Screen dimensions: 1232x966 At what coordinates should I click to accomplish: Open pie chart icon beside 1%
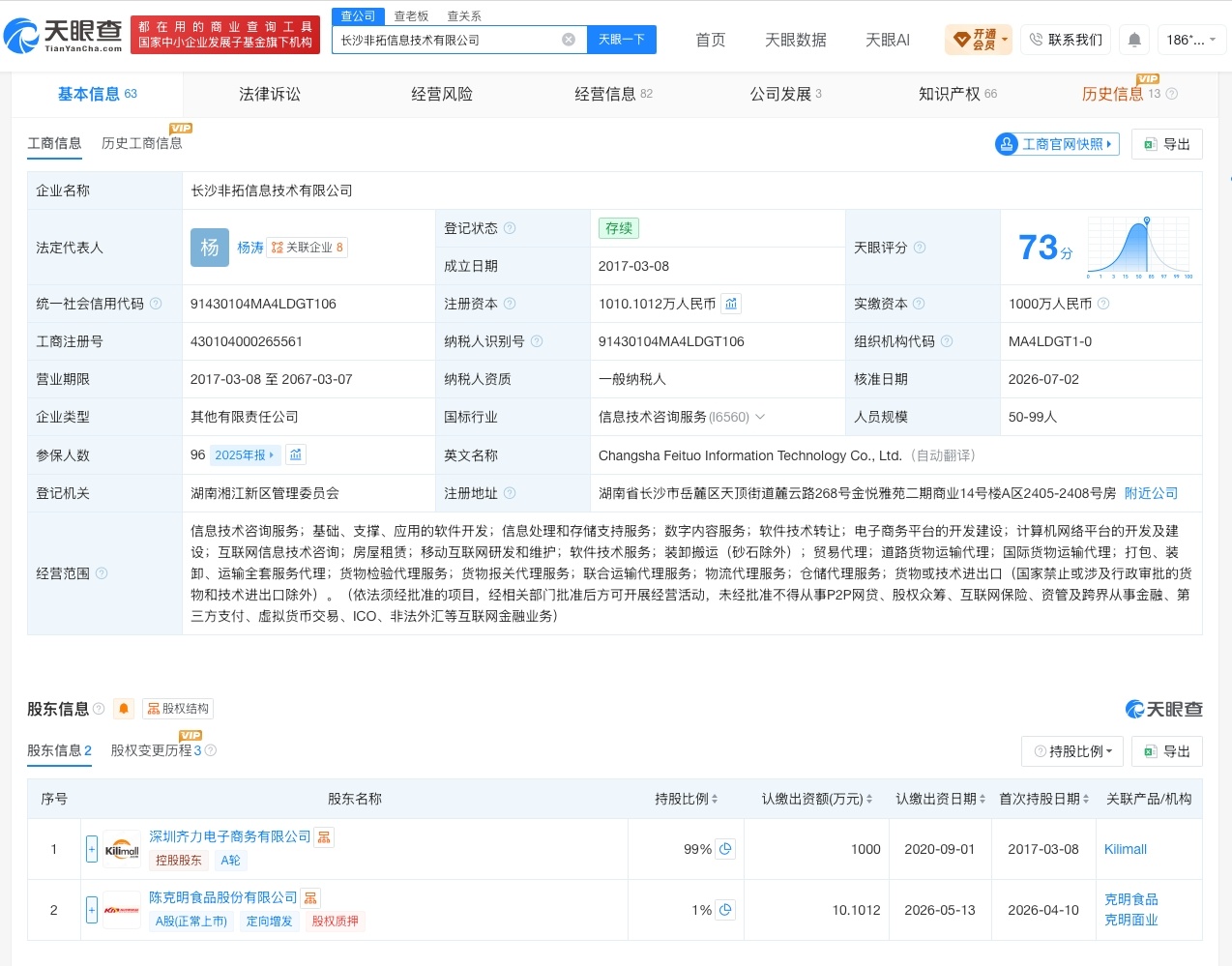click(725, 910)
